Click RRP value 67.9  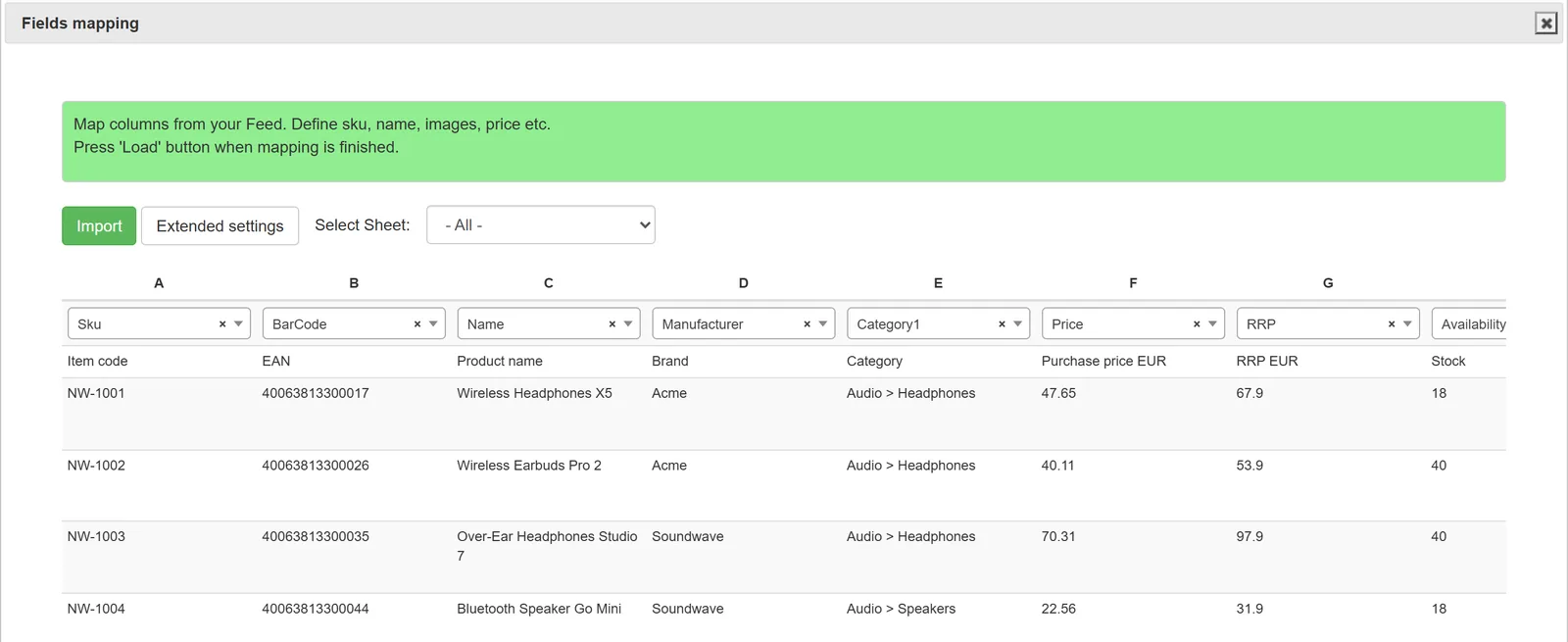pos(1249,393)
